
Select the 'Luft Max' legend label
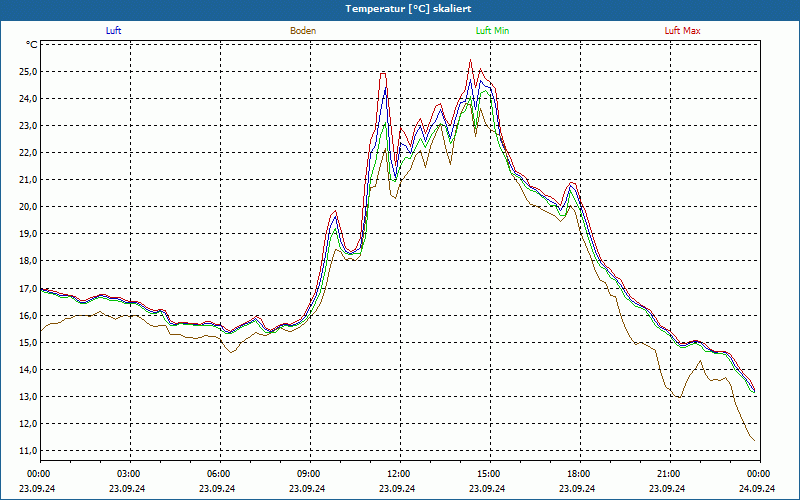point(682,31)
